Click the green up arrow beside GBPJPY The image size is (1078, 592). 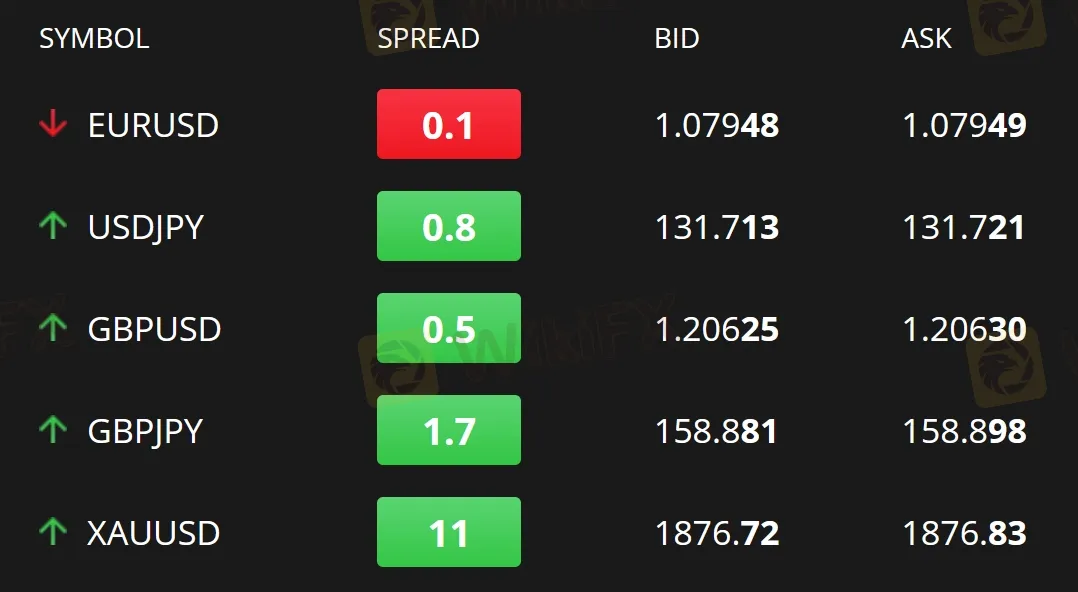coord(52,431)
